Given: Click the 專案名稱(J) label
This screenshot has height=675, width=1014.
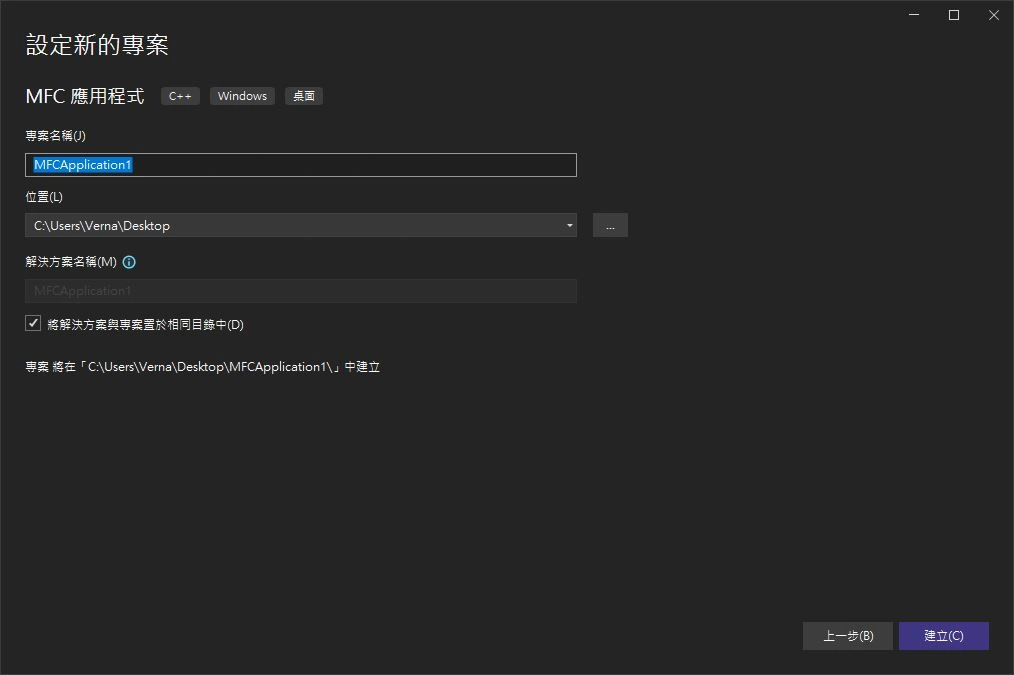Looking at the screenshot, I should click(x=56, y=136).
